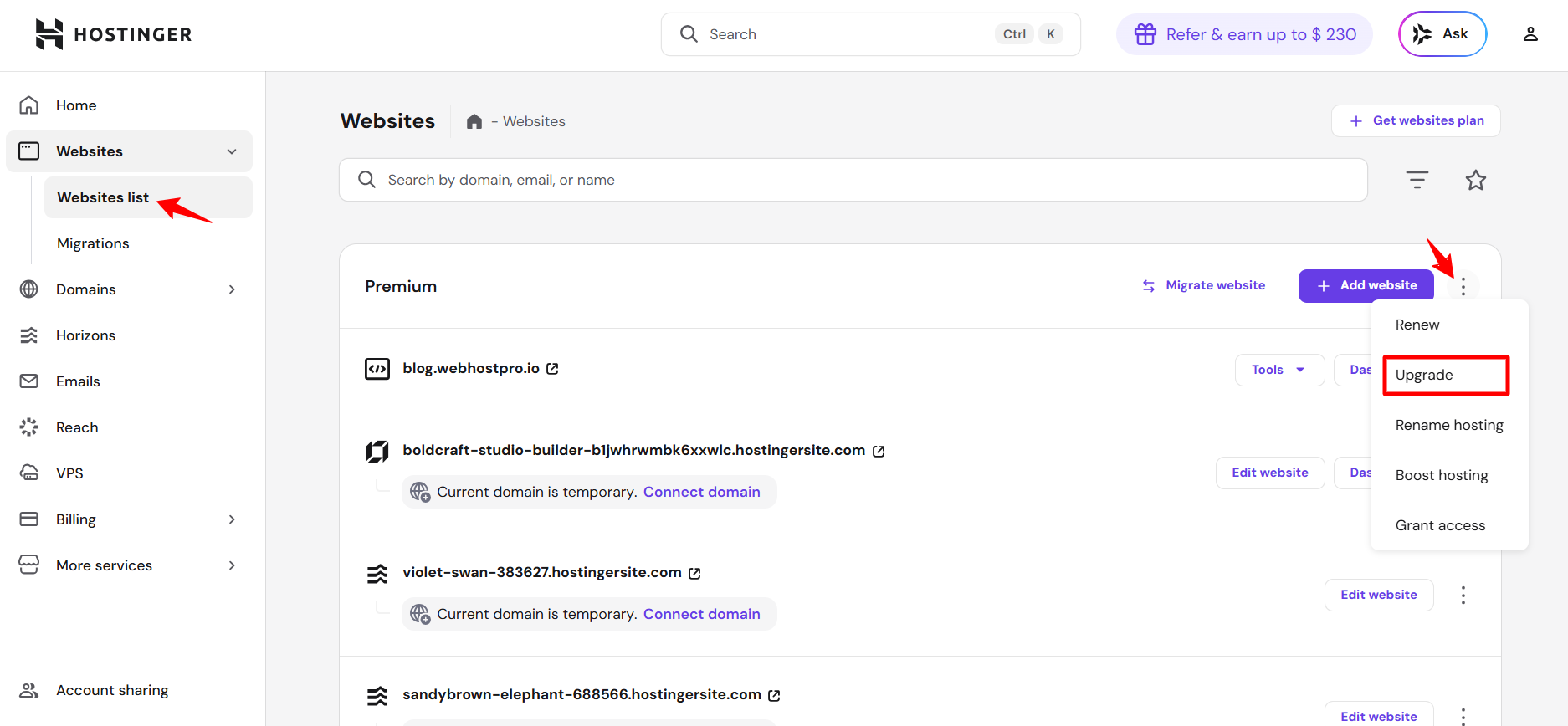This screenshot has width=1568, height=726.
Task: Click the Emails envelope icon
Action: coord(29,381)
